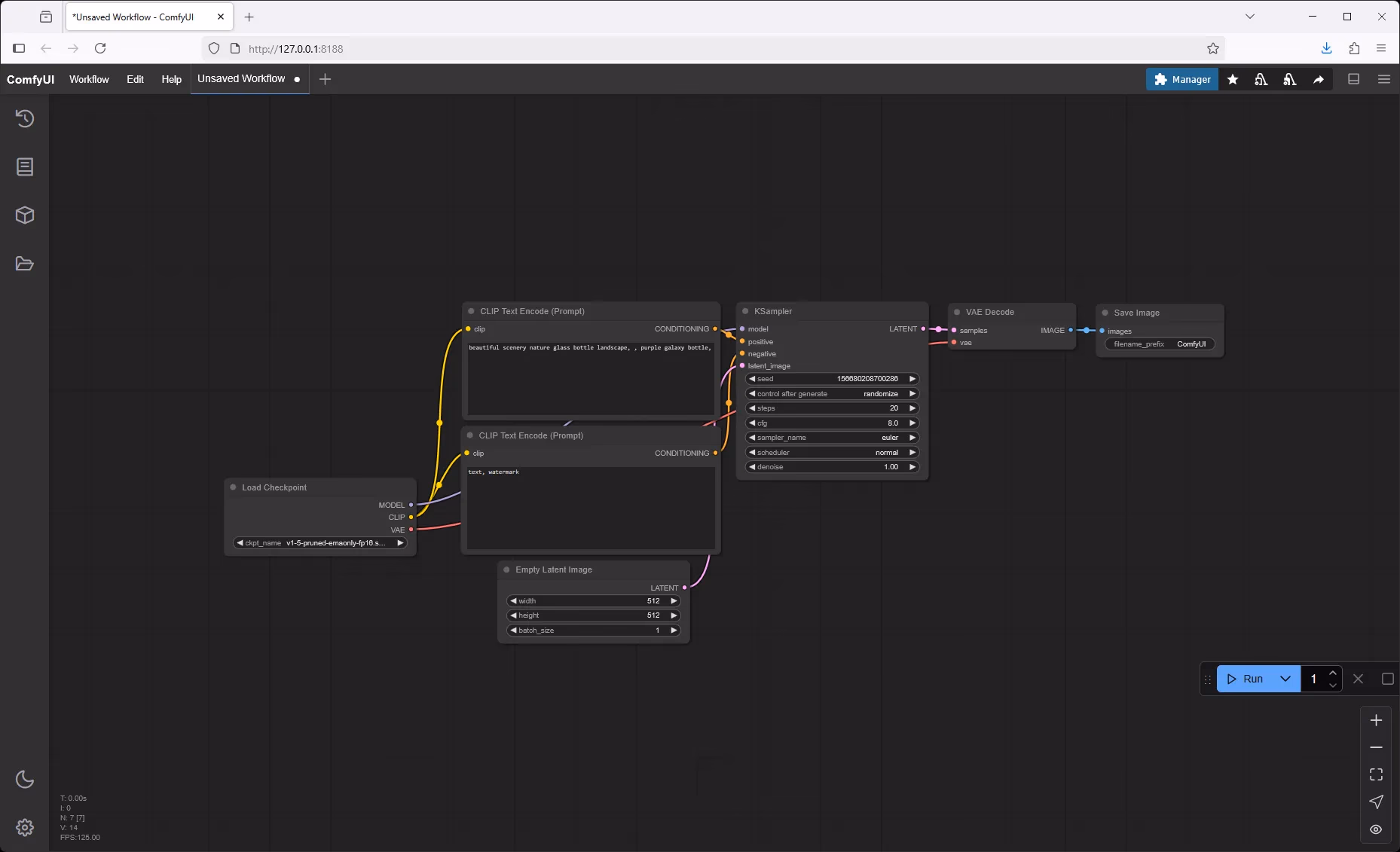
Task: Click the Run button
Action: (x=1249, y=678)
